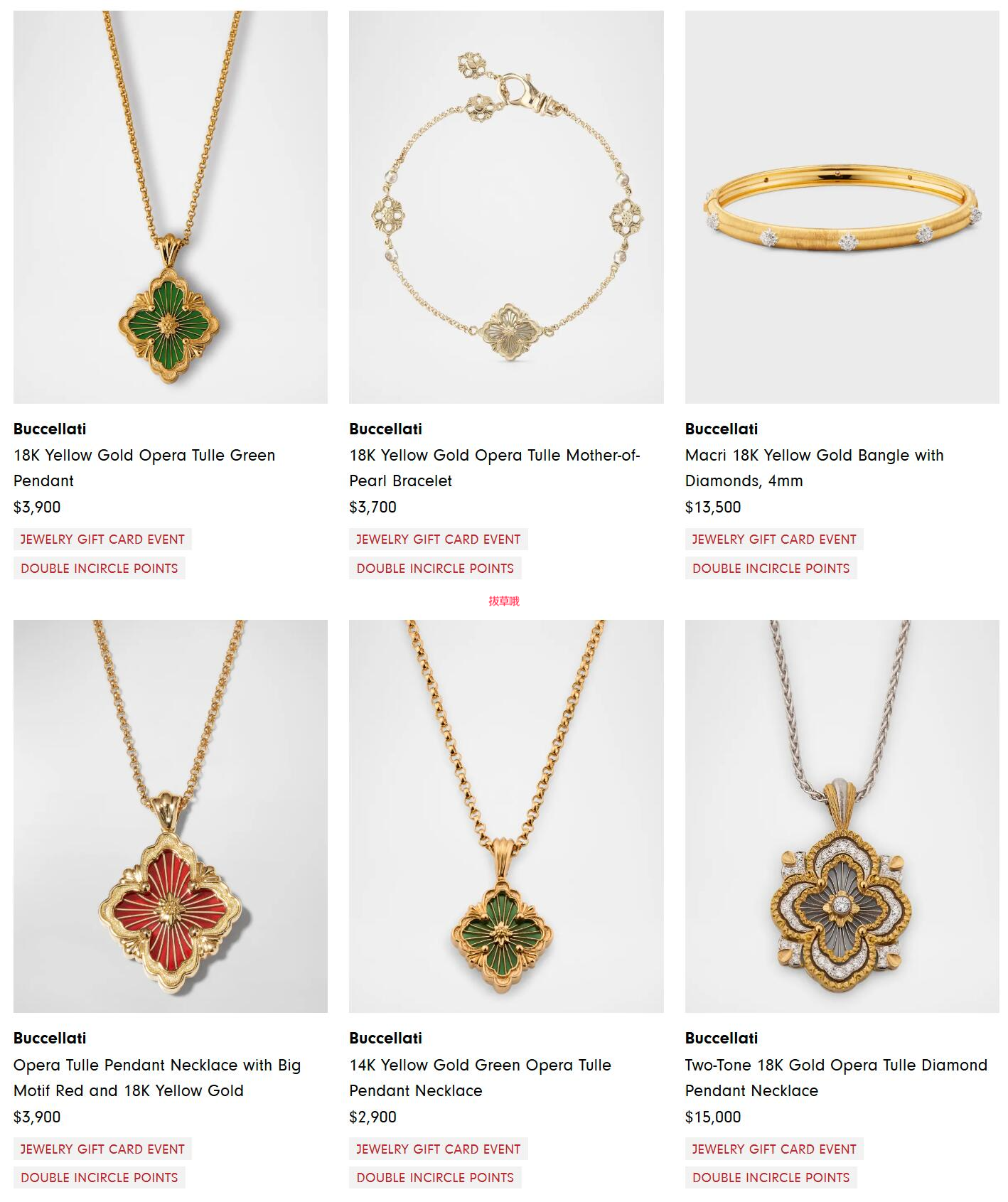Click Jewelry Gift Card Event tag under $3,700 bracelet
Screen dimensions: 1008x1202
[439, 540]
